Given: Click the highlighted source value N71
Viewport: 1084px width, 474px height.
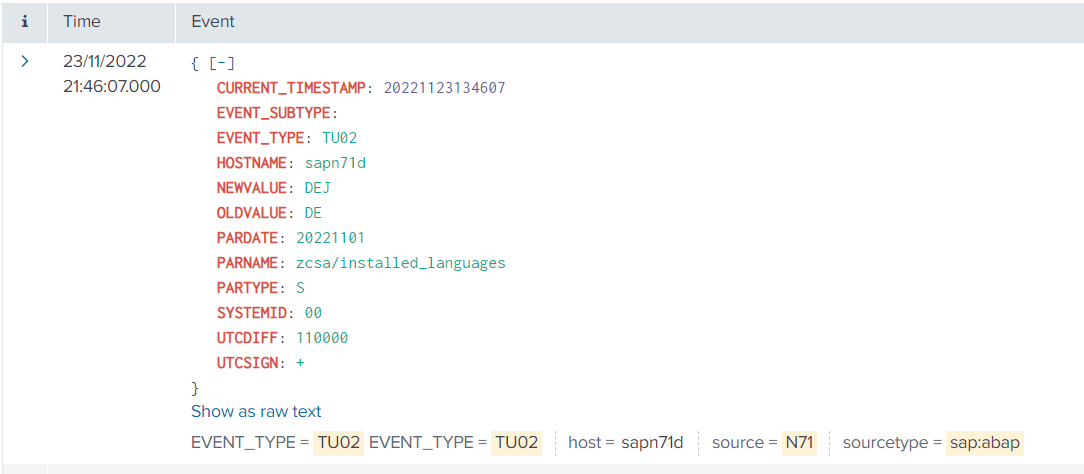Looking at the screenshot, I should pyautogui.click(x=798, y=442).
